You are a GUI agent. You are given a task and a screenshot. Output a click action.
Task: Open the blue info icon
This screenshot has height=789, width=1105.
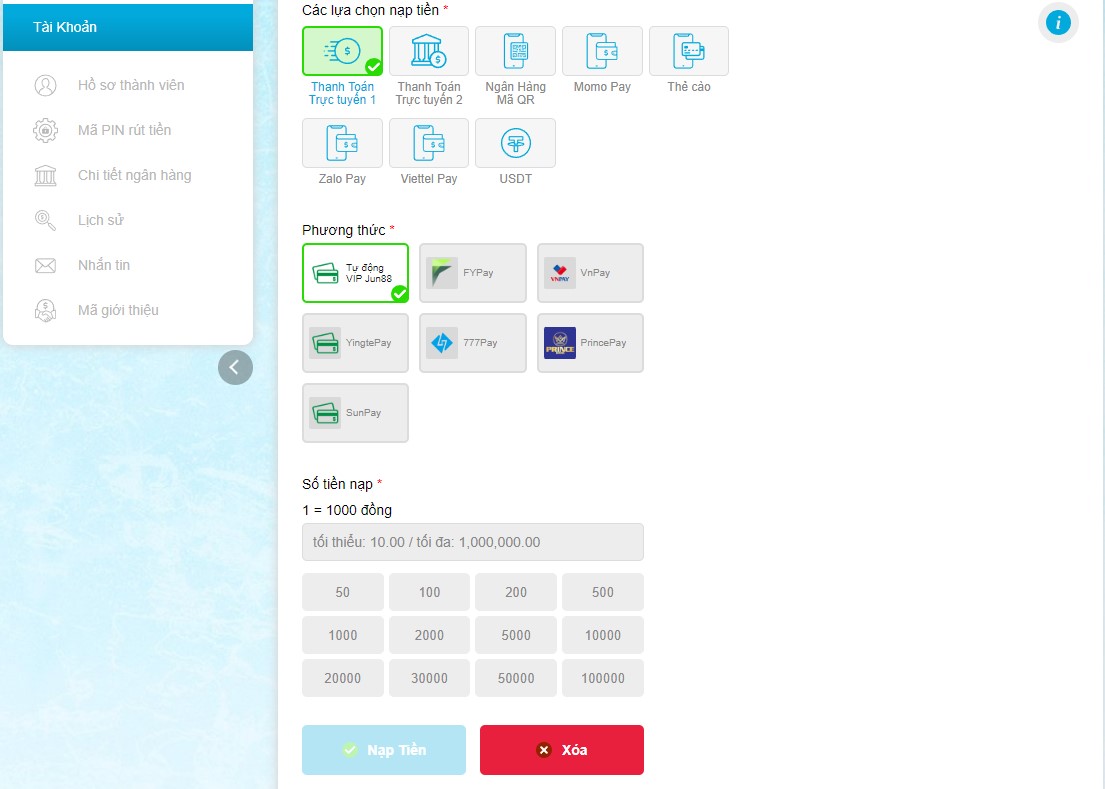[1057, 22]
